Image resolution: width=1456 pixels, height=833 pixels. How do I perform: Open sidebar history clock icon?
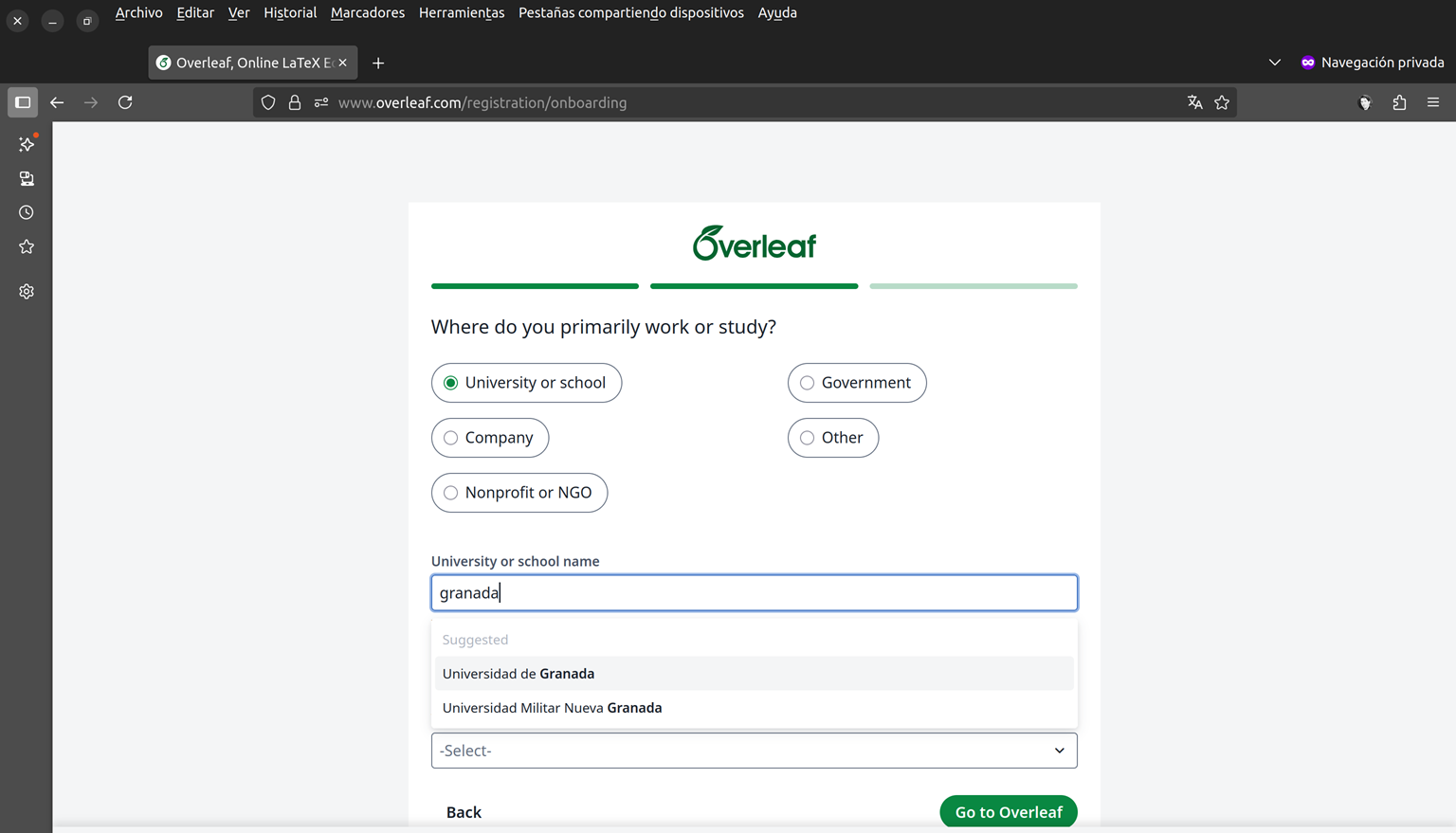[x=27, y=212]
